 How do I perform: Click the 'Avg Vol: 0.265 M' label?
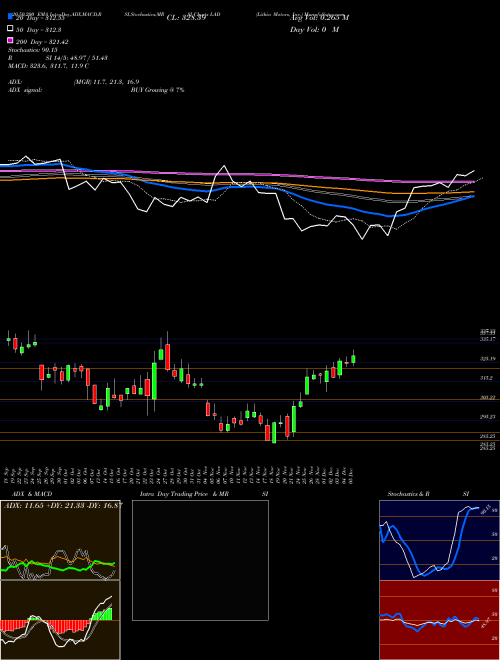pos(319,18)
